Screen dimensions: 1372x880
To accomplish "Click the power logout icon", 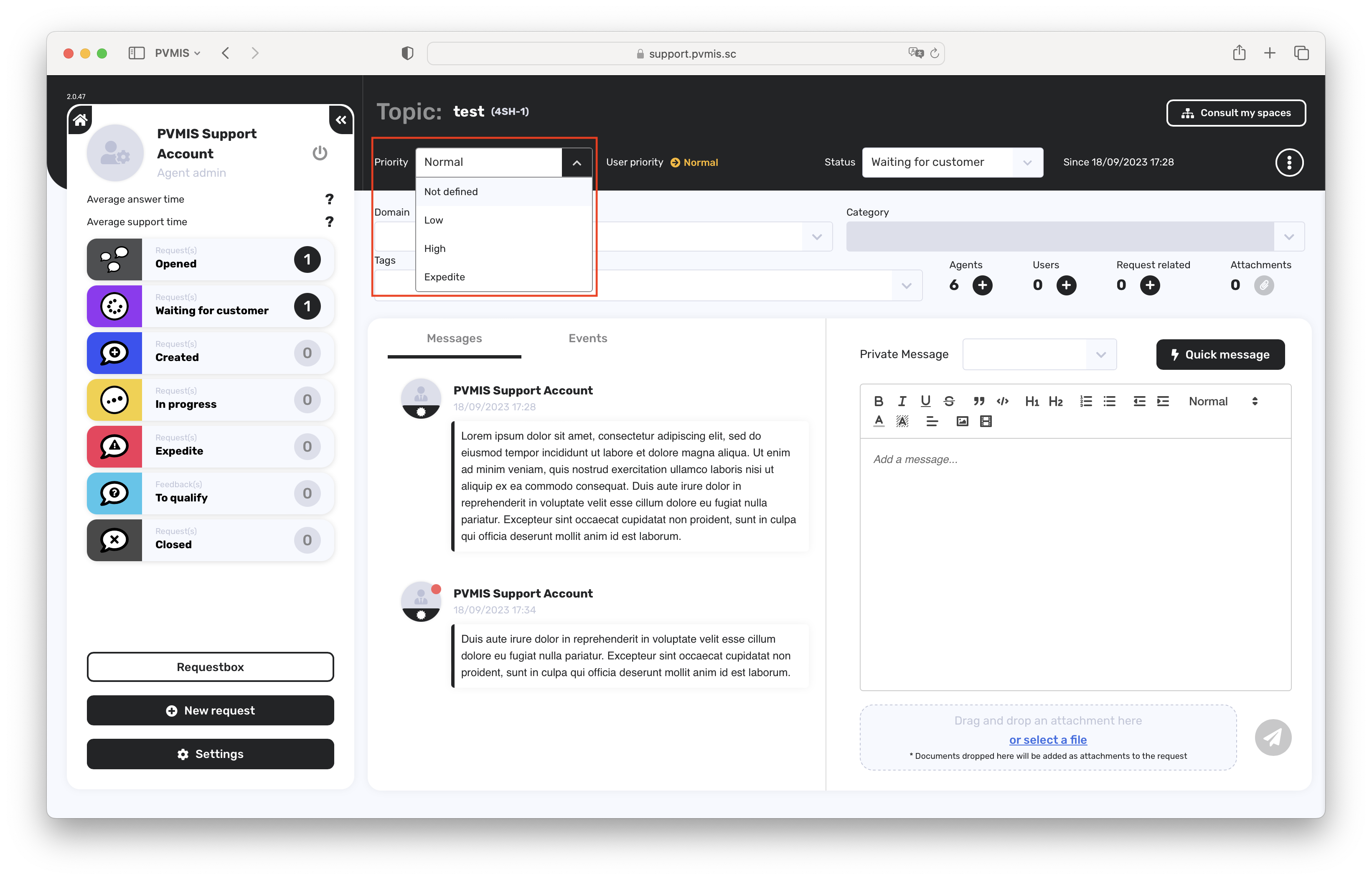I will tap(319, 153).
